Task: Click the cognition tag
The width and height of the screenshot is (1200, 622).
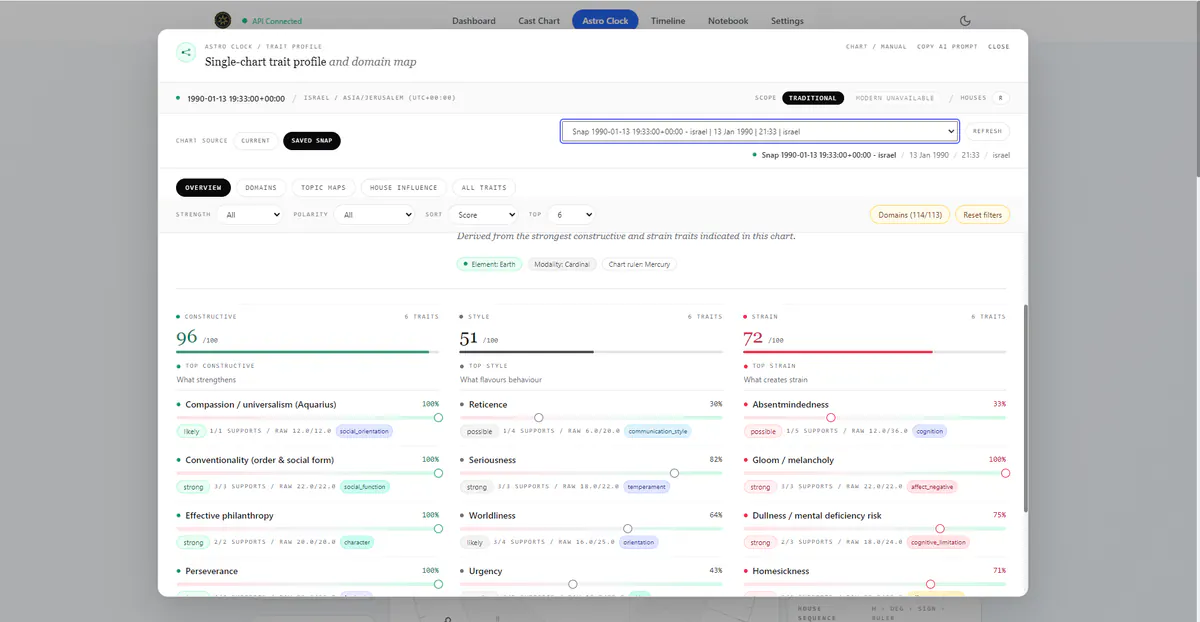Action: [929, 431]
